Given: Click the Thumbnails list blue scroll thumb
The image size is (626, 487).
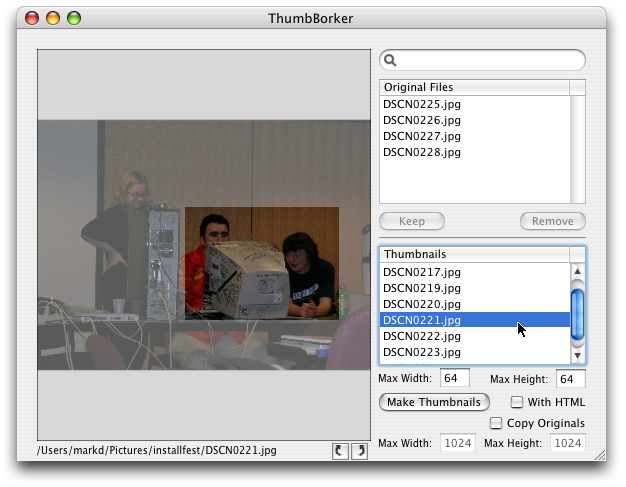Looking at the screenshot, I should 577,314.
